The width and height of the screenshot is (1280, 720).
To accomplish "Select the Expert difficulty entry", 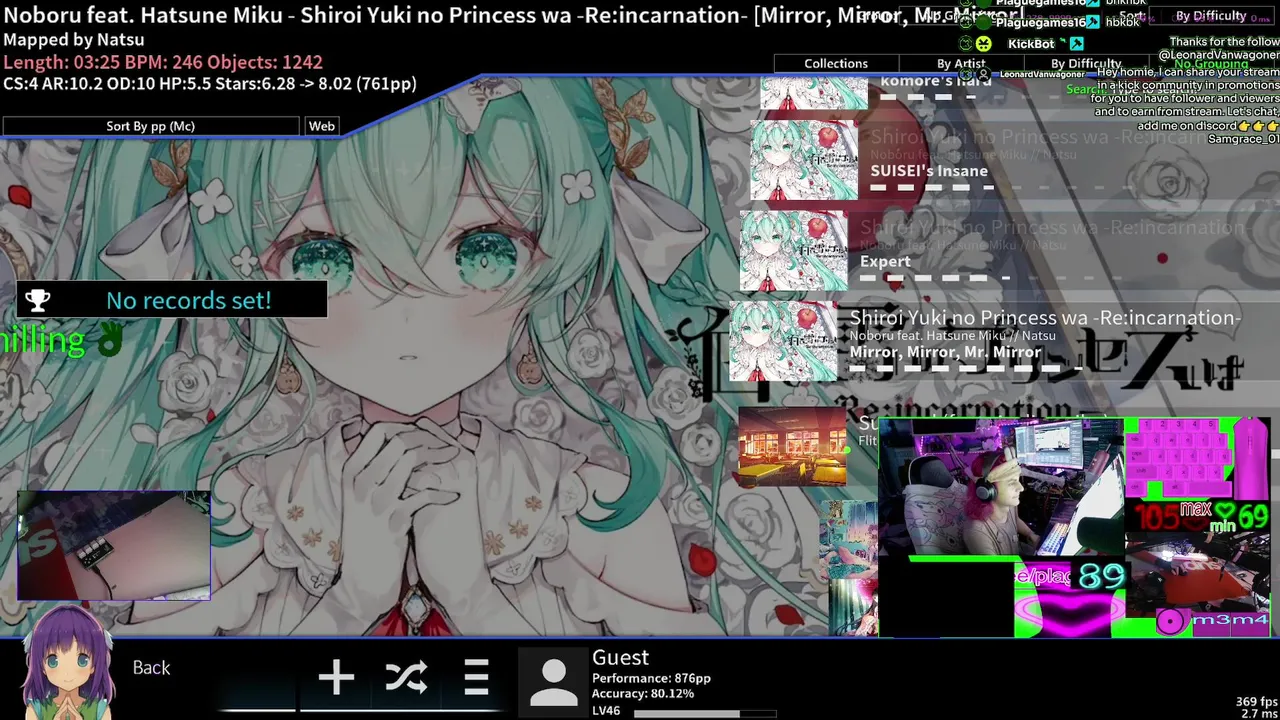I will tap(1010, 251).
